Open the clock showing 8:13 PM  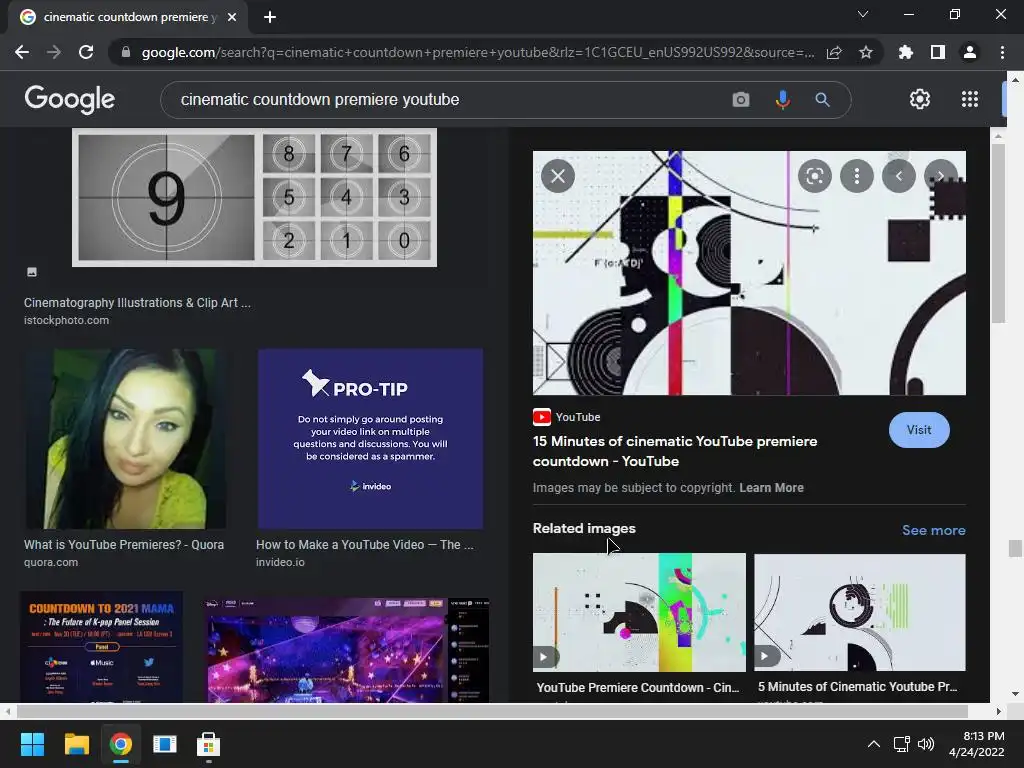coord(976,744)
